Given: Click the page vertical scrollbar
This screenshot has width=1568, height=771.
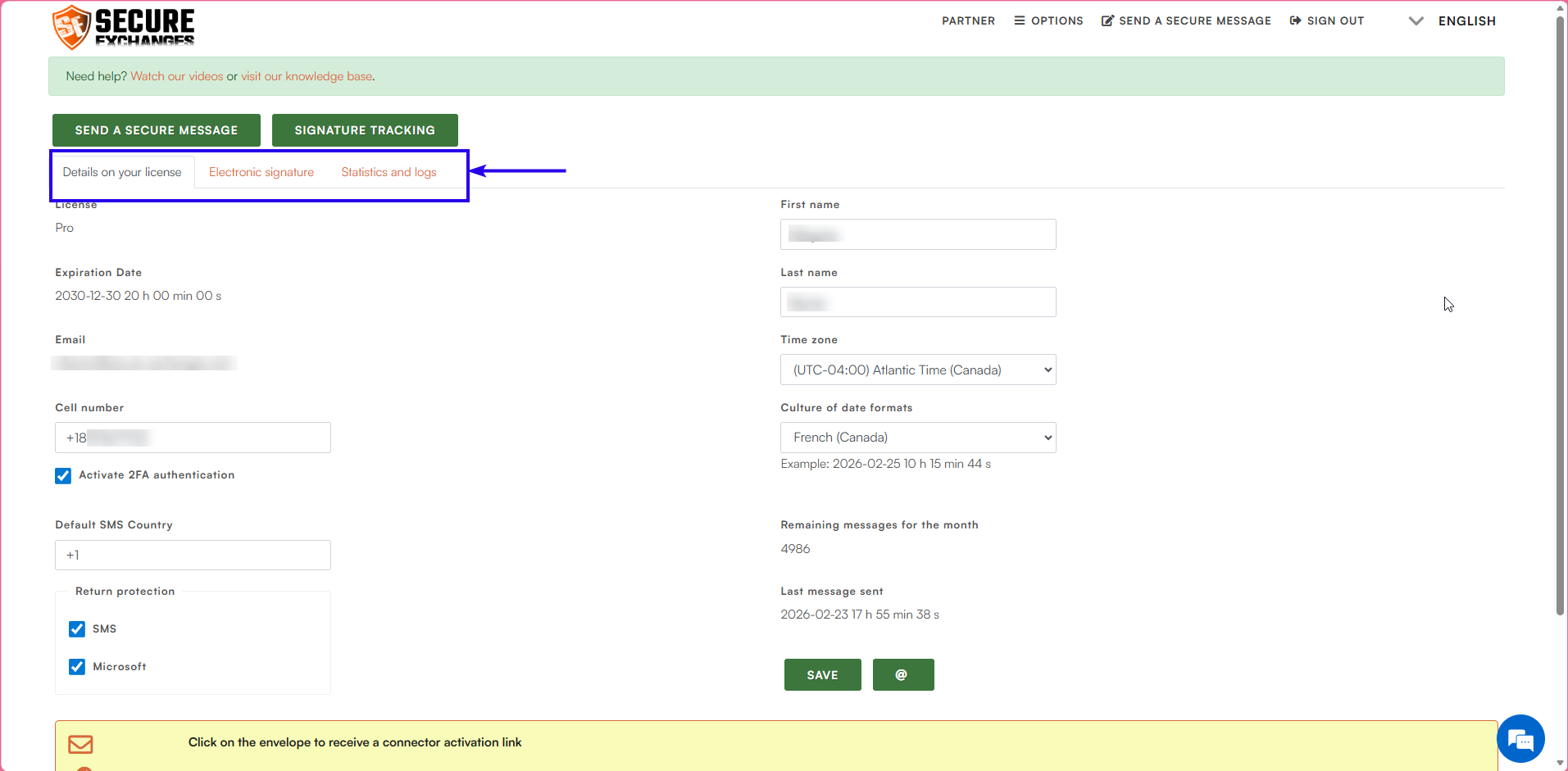Looking at the screenshot, I should [1561, 315].
